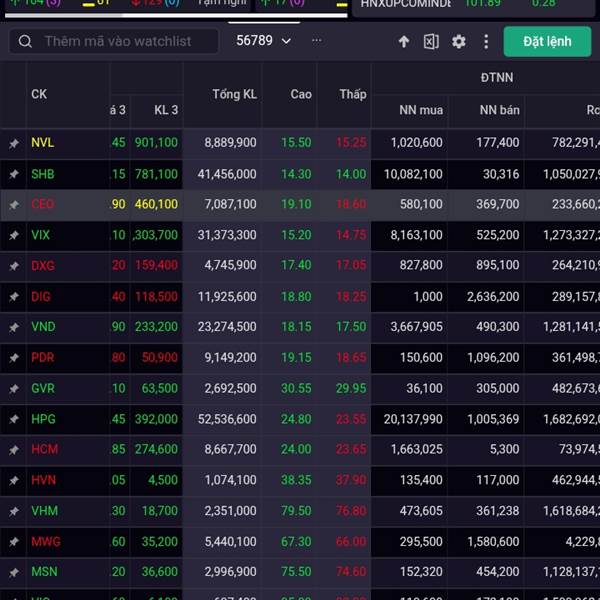Toggle pin on the DIG row
600x600 pixels.
14,297
